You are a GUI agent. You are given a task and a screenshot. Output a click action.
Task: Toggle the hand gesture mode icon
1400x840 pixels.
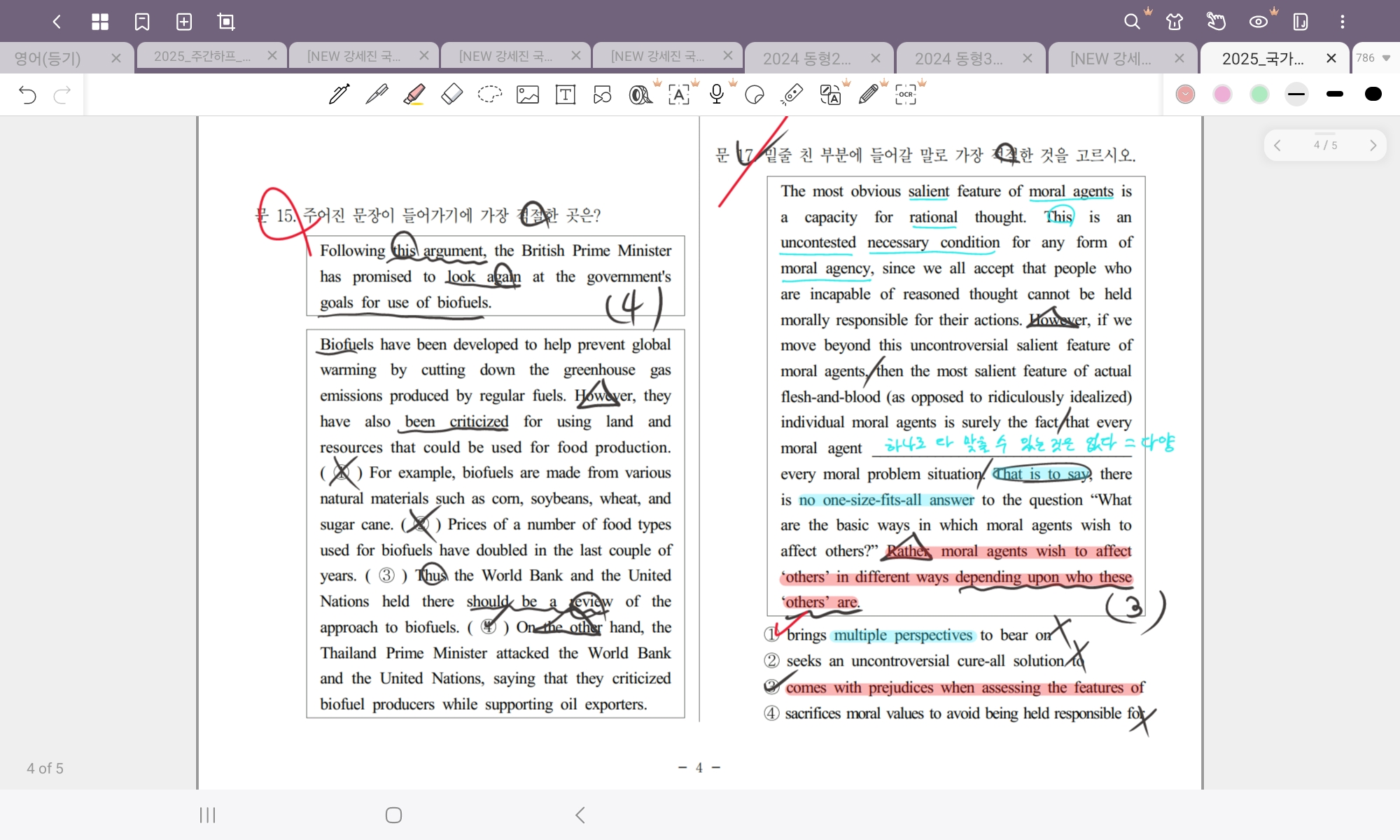click(1217, 22)
